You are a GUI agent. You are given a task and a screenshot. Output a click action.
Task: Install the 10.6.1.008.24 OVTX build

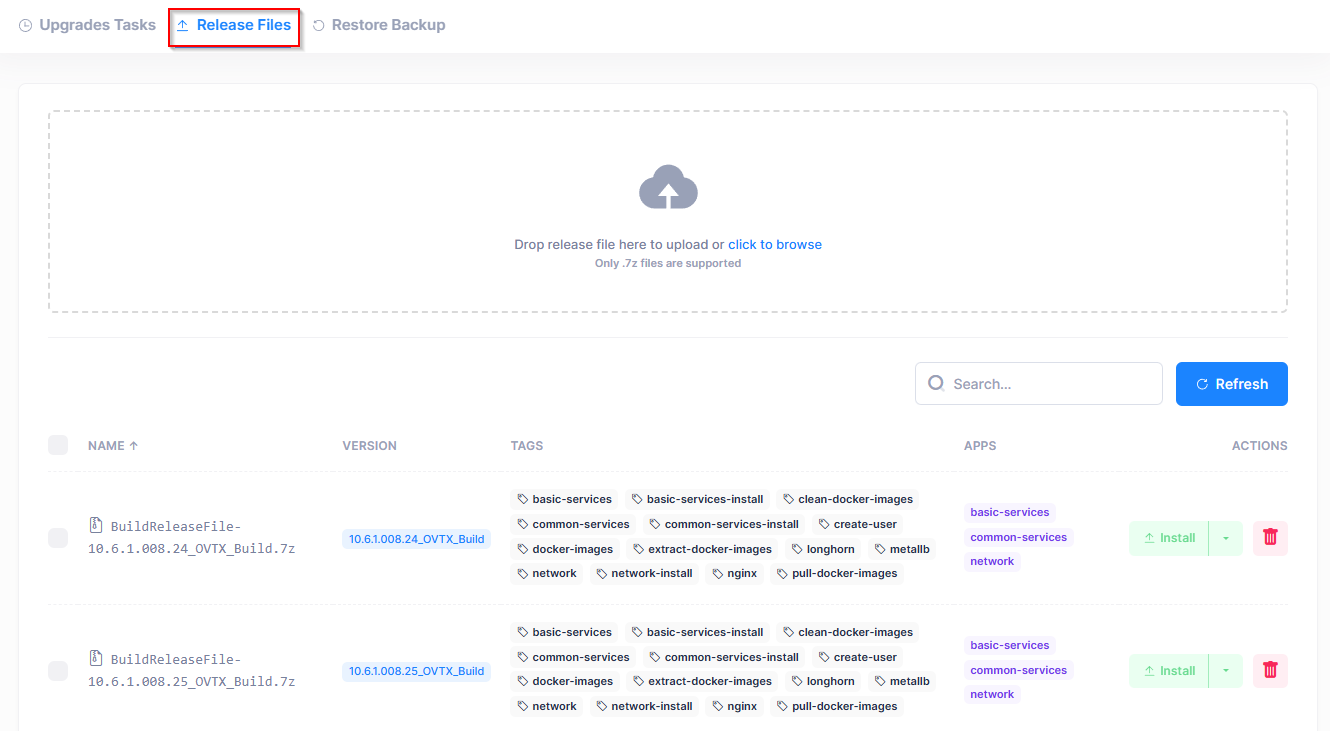(x=1169, y=538)
